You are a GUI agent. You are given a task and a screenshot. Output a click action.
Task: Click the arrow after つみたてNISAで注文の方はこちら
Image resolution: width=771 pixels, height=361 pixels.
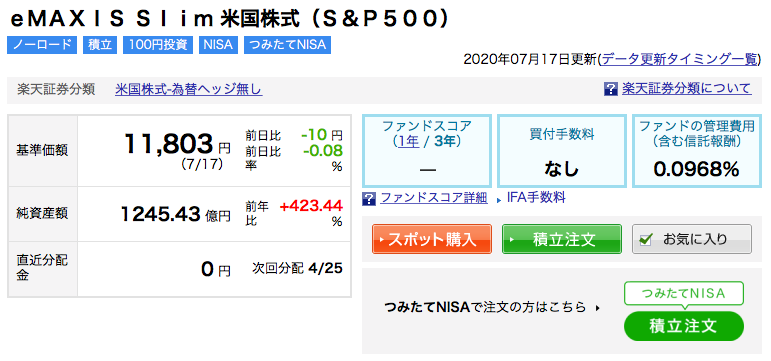tap(597, 308)
